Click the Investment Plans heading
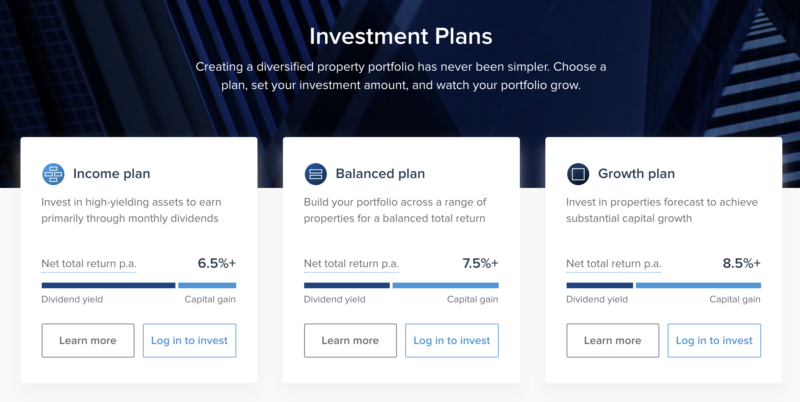Image resolution: width=800 pixels, height=402 pixels. point(401,36)
